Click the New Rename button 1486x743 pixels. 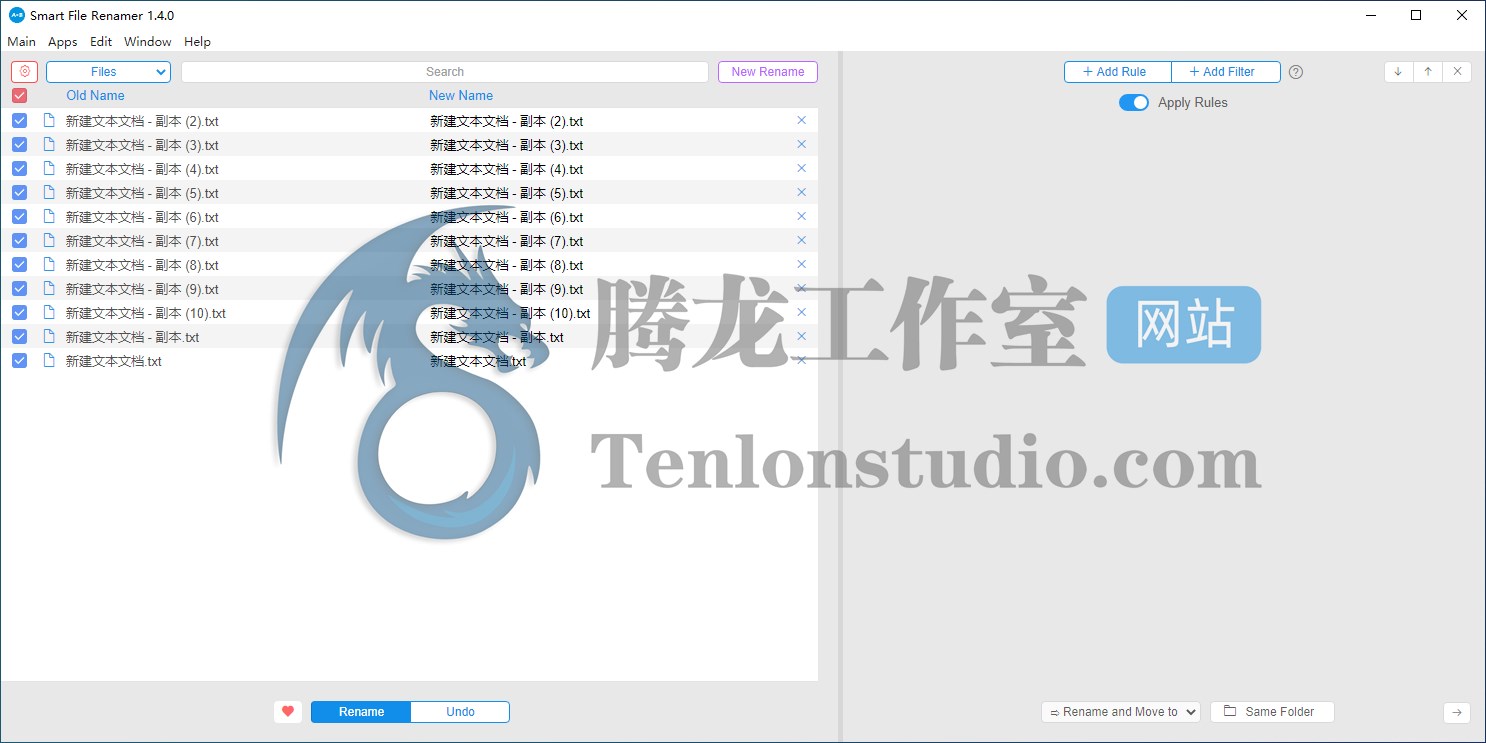(768, 72)
